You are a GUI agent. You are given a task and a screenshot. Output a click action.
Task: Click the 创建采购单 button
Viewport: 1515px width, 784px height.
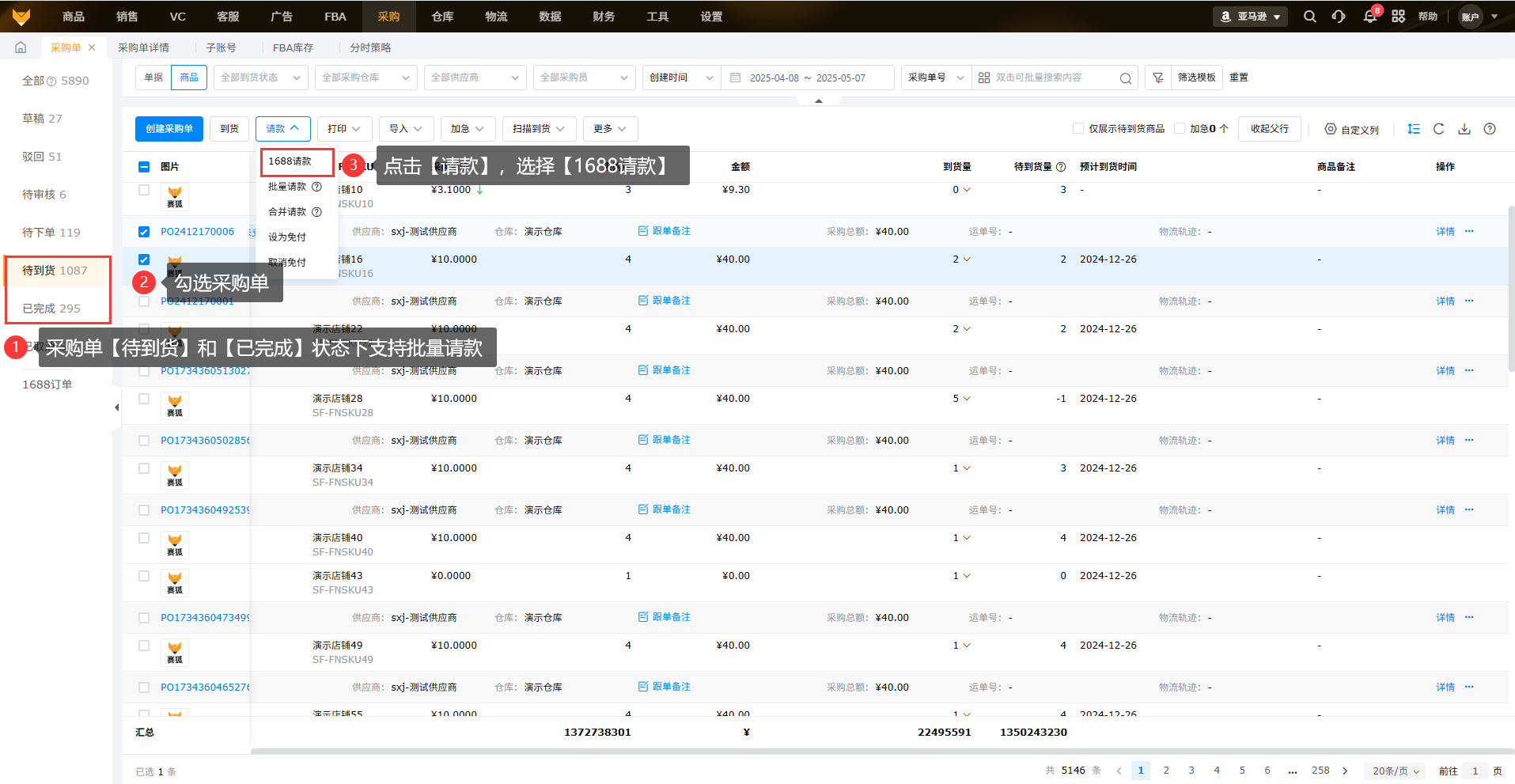169,129
